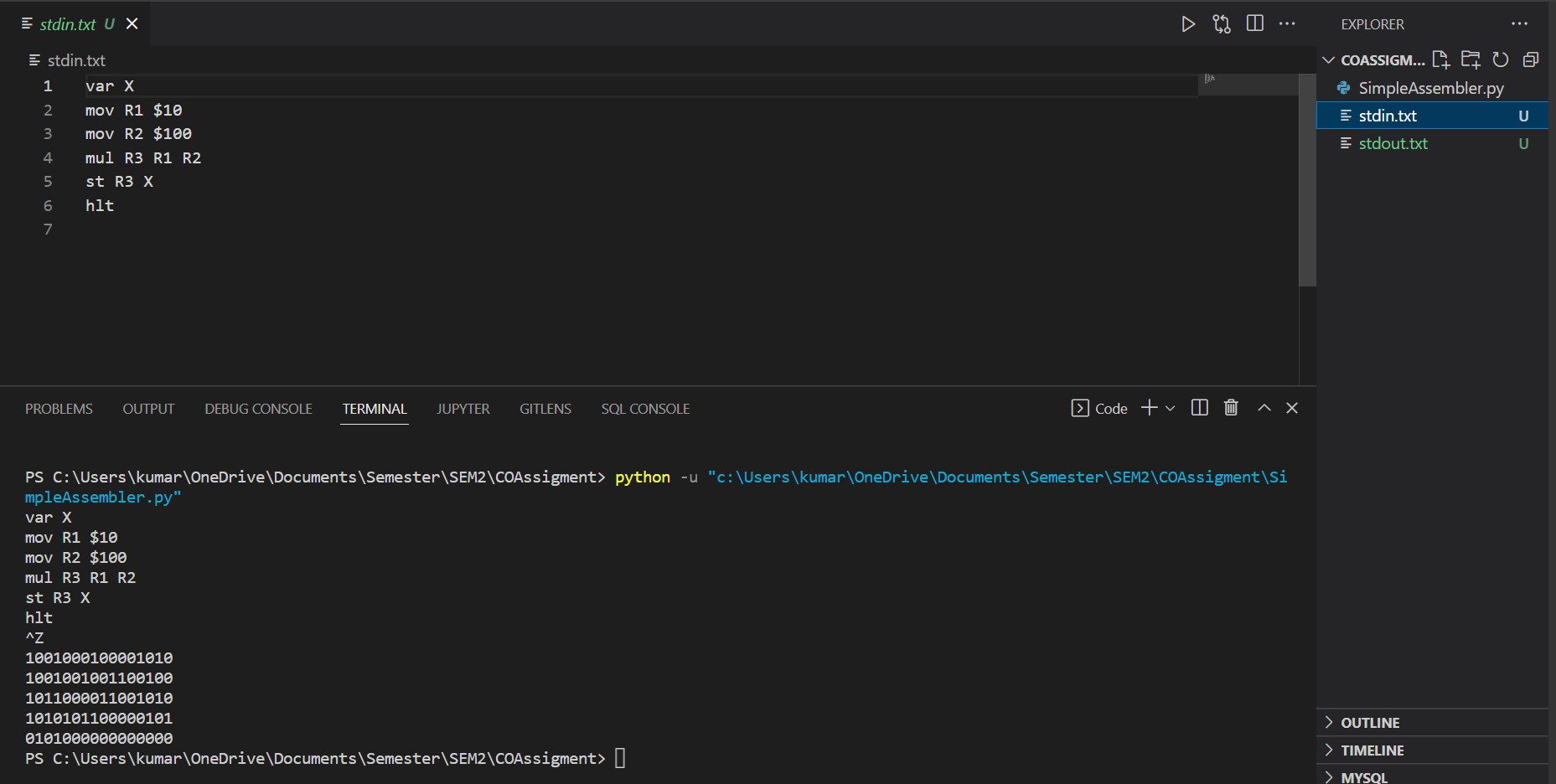Switch to the DEBUG CONSOLE tab
The width and height of the screenshot is (1556, 784).
(257, 409)
